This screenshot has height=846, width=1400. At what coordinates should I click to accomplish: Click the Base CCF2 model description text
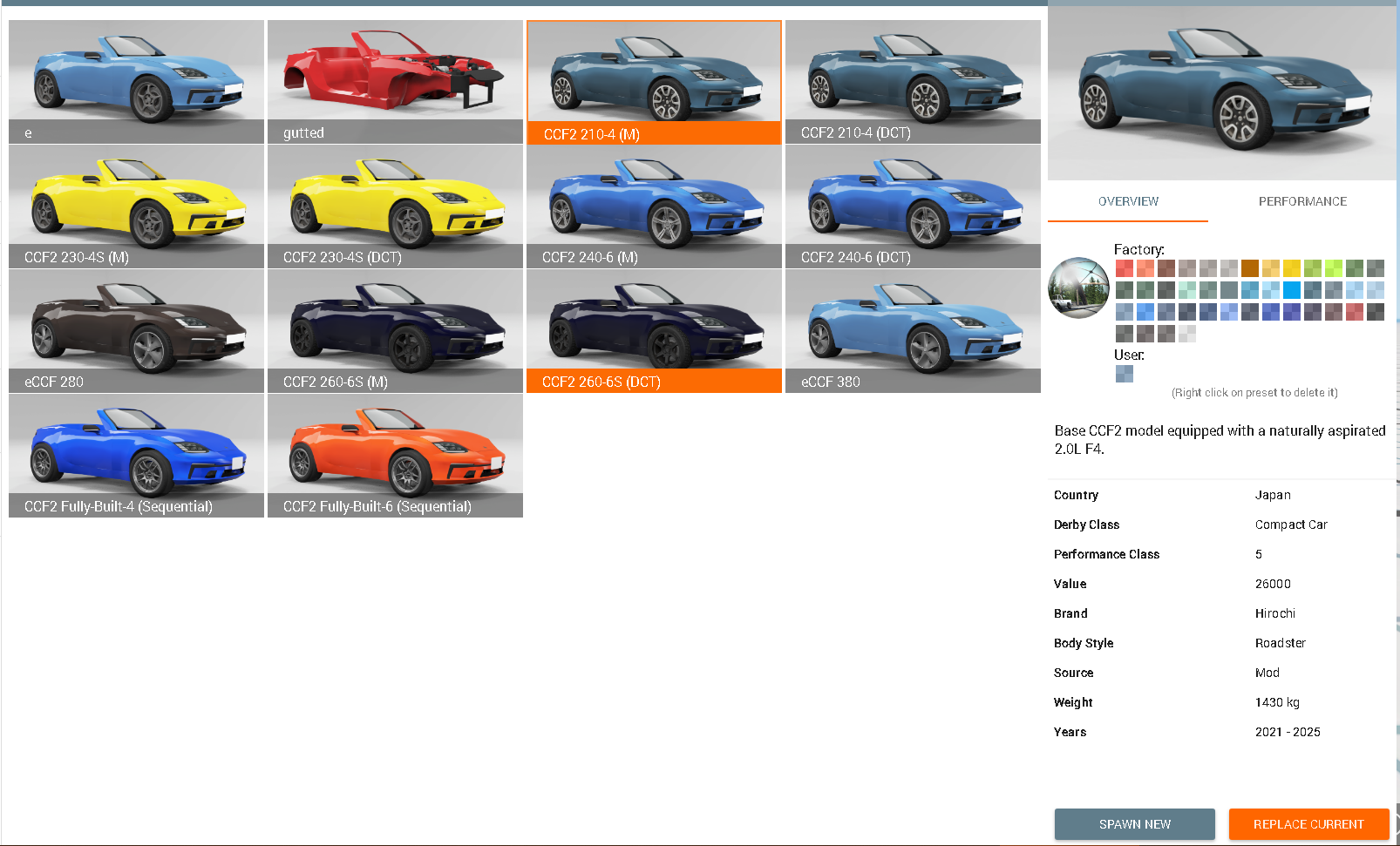point(1220,440)
